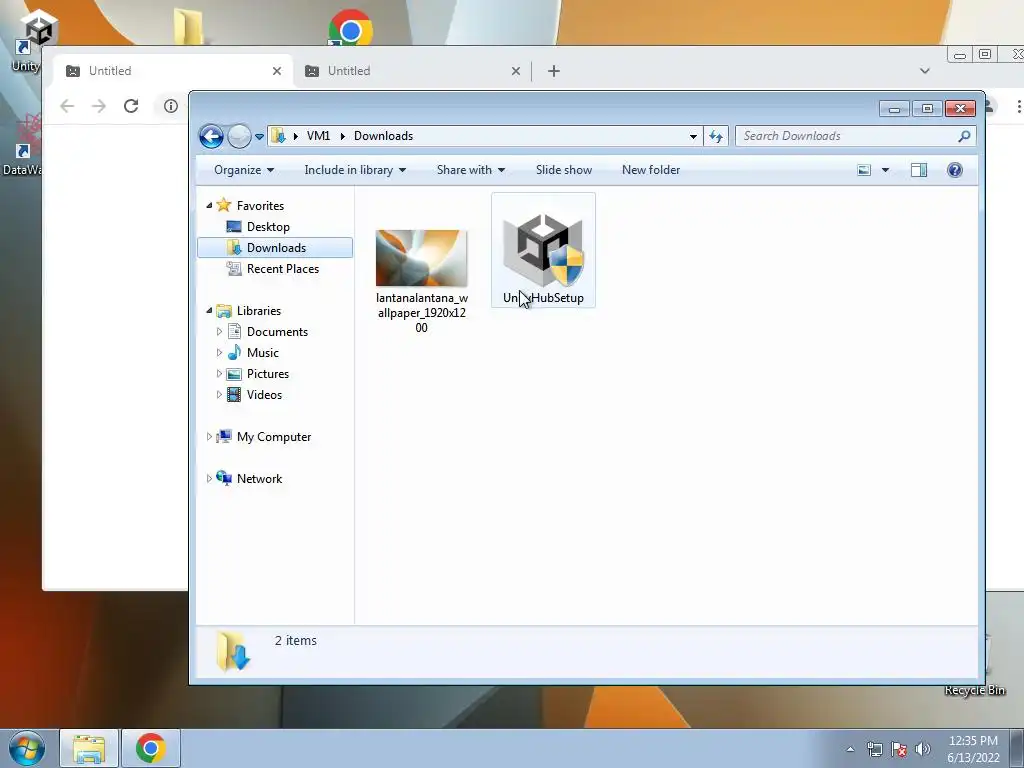The height and width of the screenshot is (768, 1024).
Task: Expand the breadcrumb arrow after VM1
Action: pos(342,136)
